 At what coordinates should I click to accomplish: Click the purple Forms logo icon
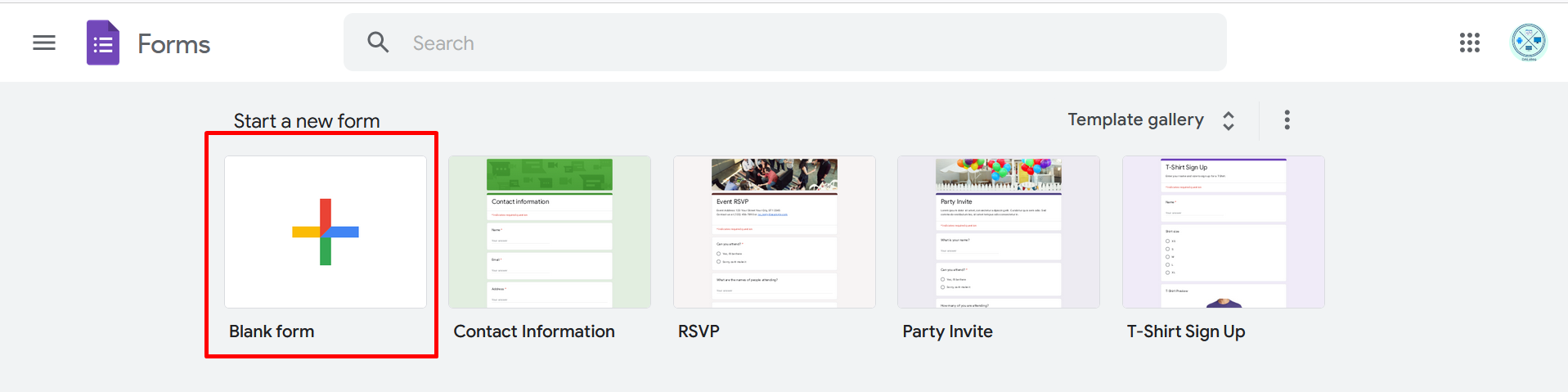[103, 43]
